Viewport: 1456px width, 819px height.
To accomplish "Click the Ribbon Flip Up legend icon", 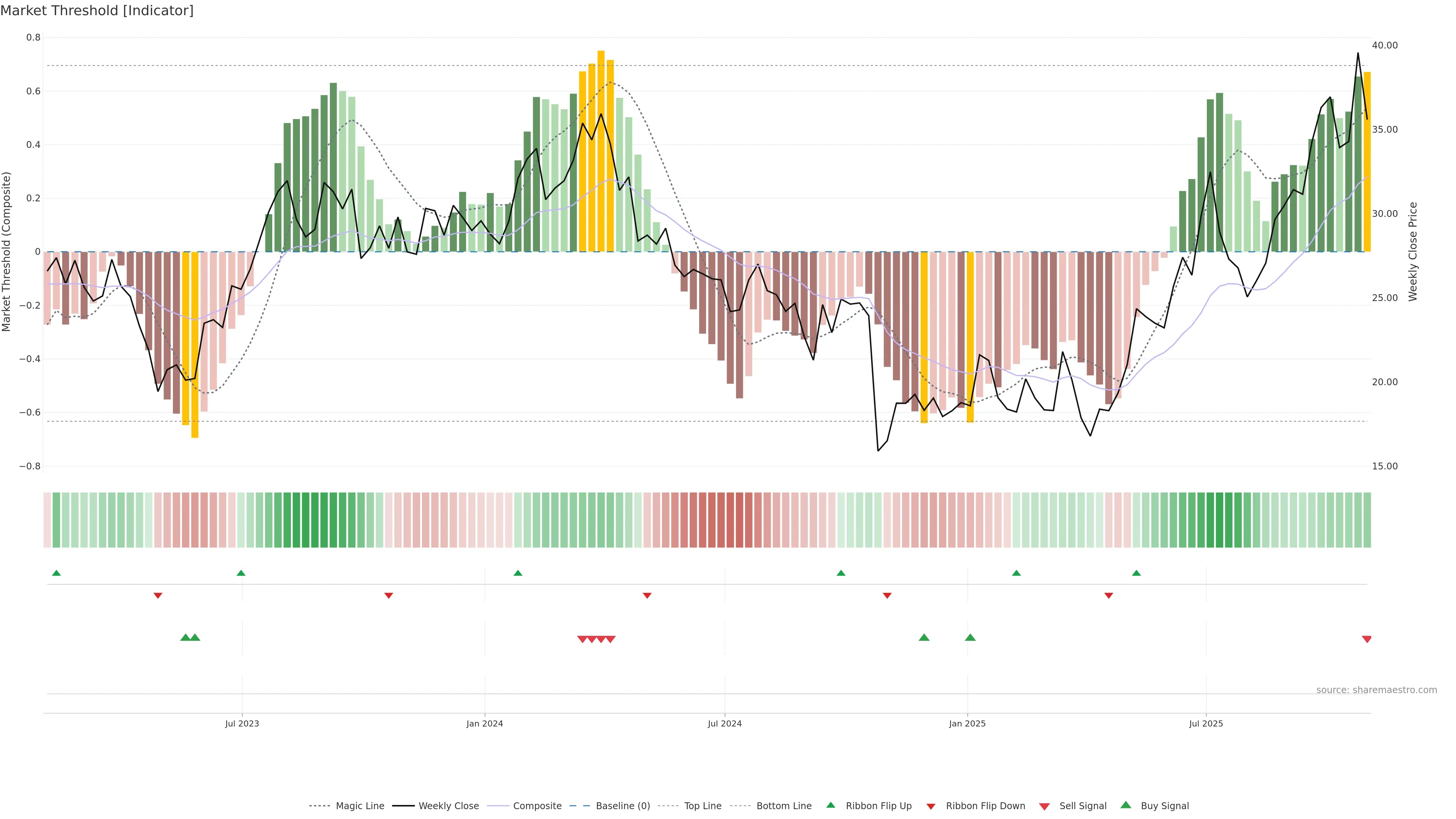I will point(830,805).
